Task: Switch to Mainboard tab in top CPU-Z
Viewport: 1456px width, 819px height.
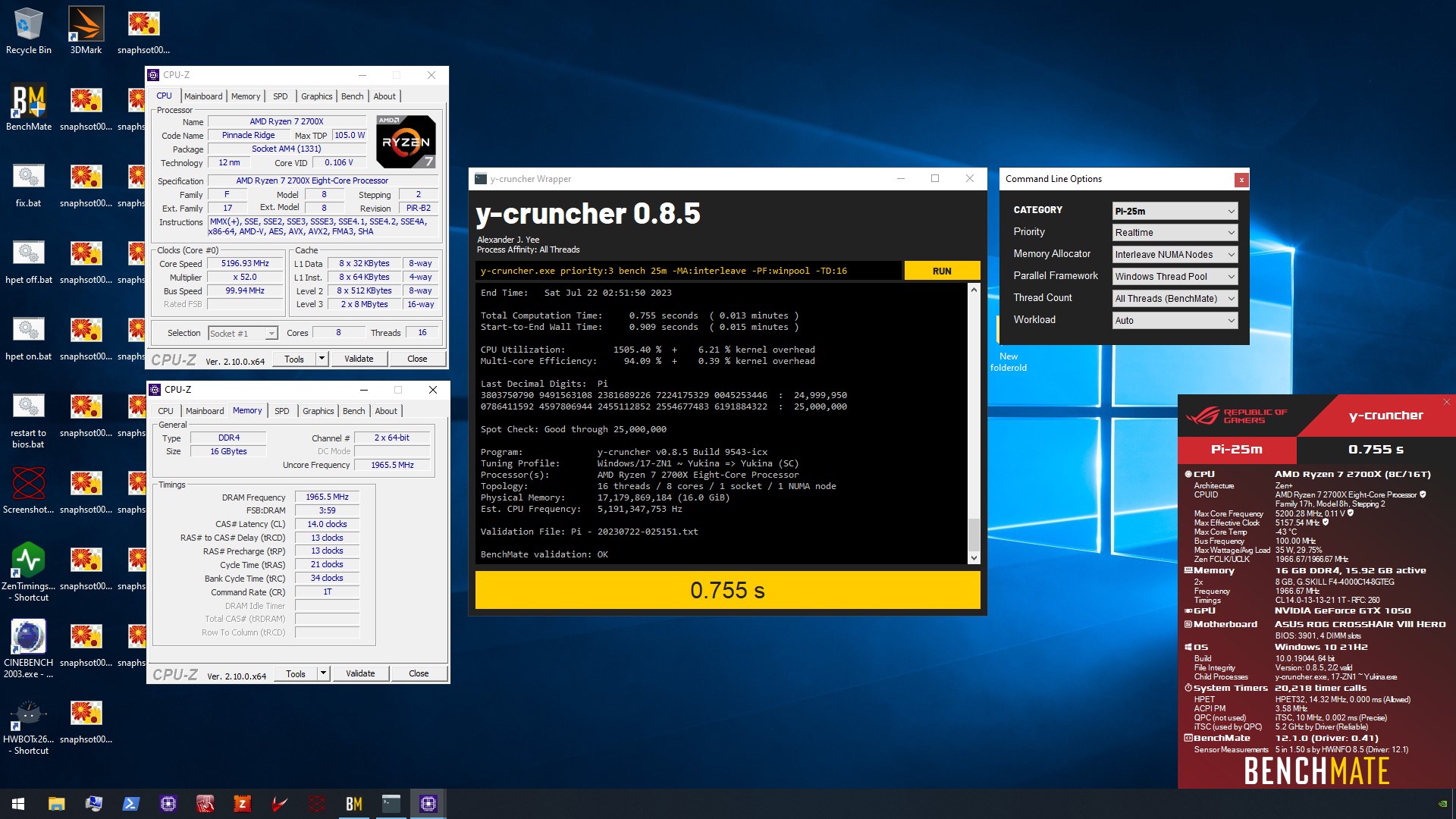Action: click(203, 96)
